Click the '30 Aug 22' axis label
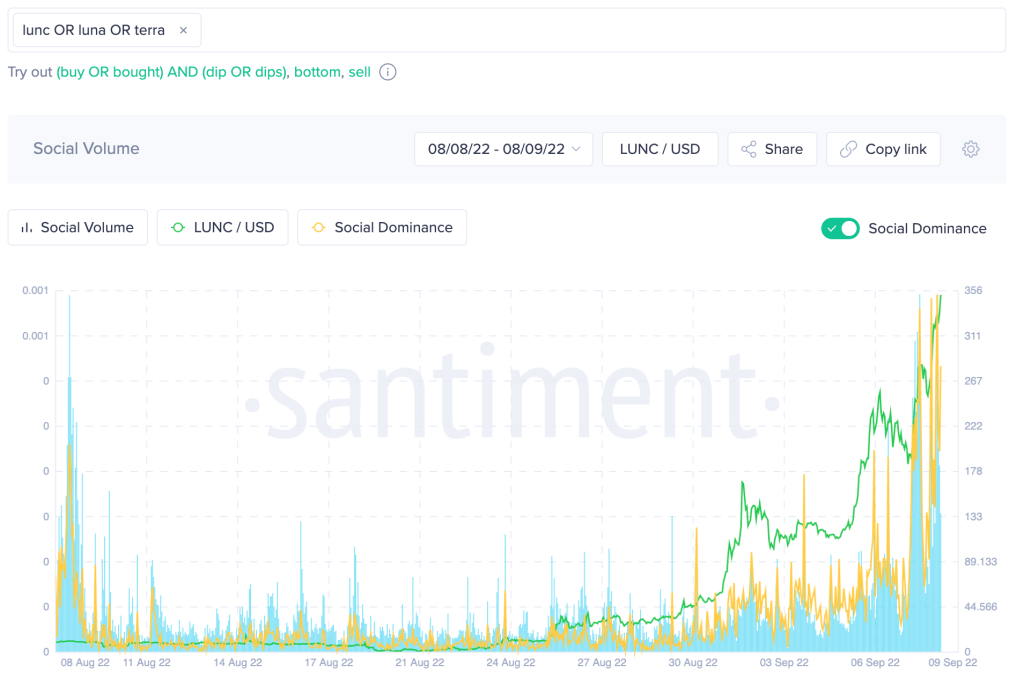The height and width of the screenshot is (679, 1024). coord(692,663)
